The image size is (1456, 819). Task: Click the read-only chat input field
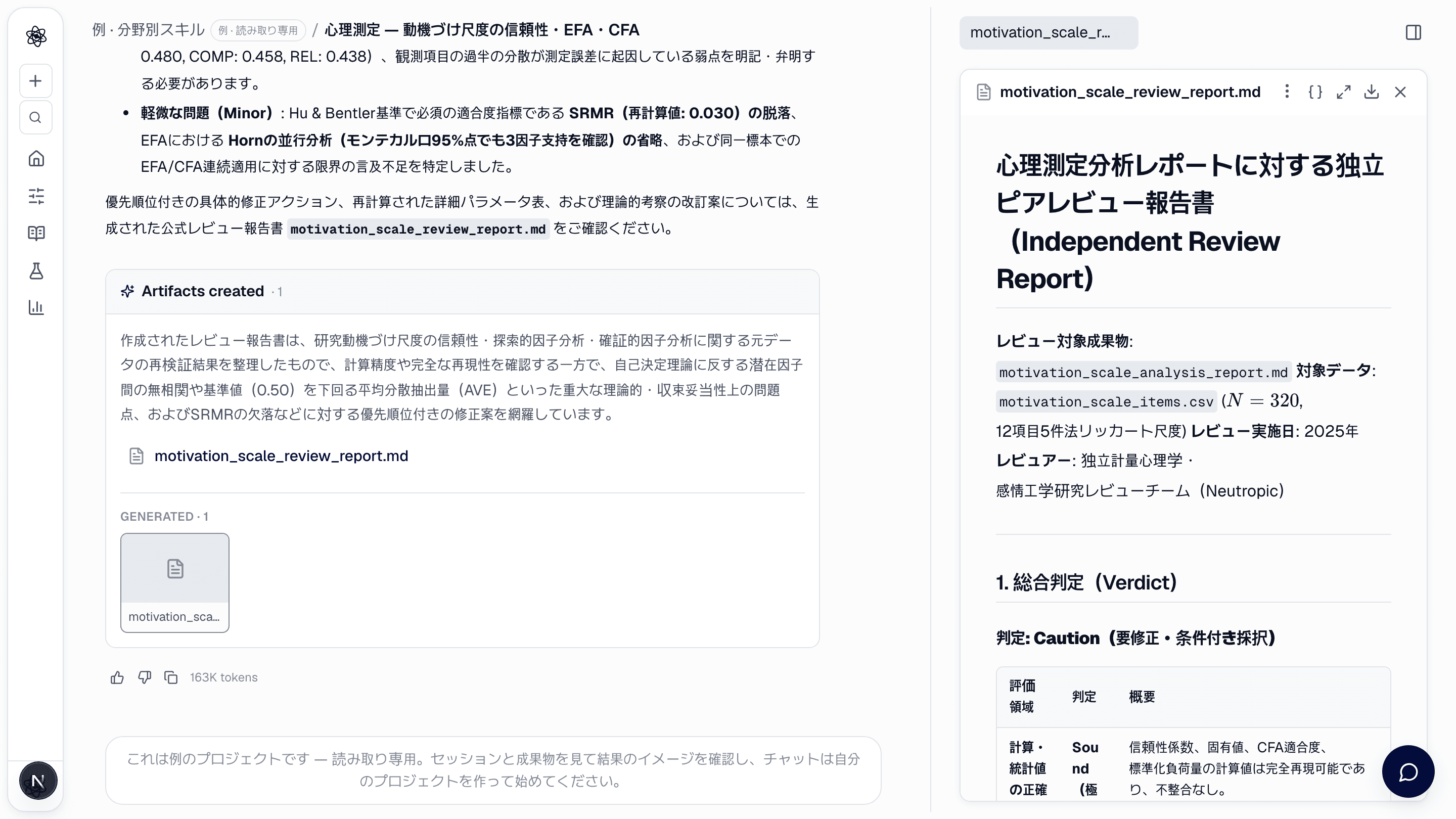point(493,770)
